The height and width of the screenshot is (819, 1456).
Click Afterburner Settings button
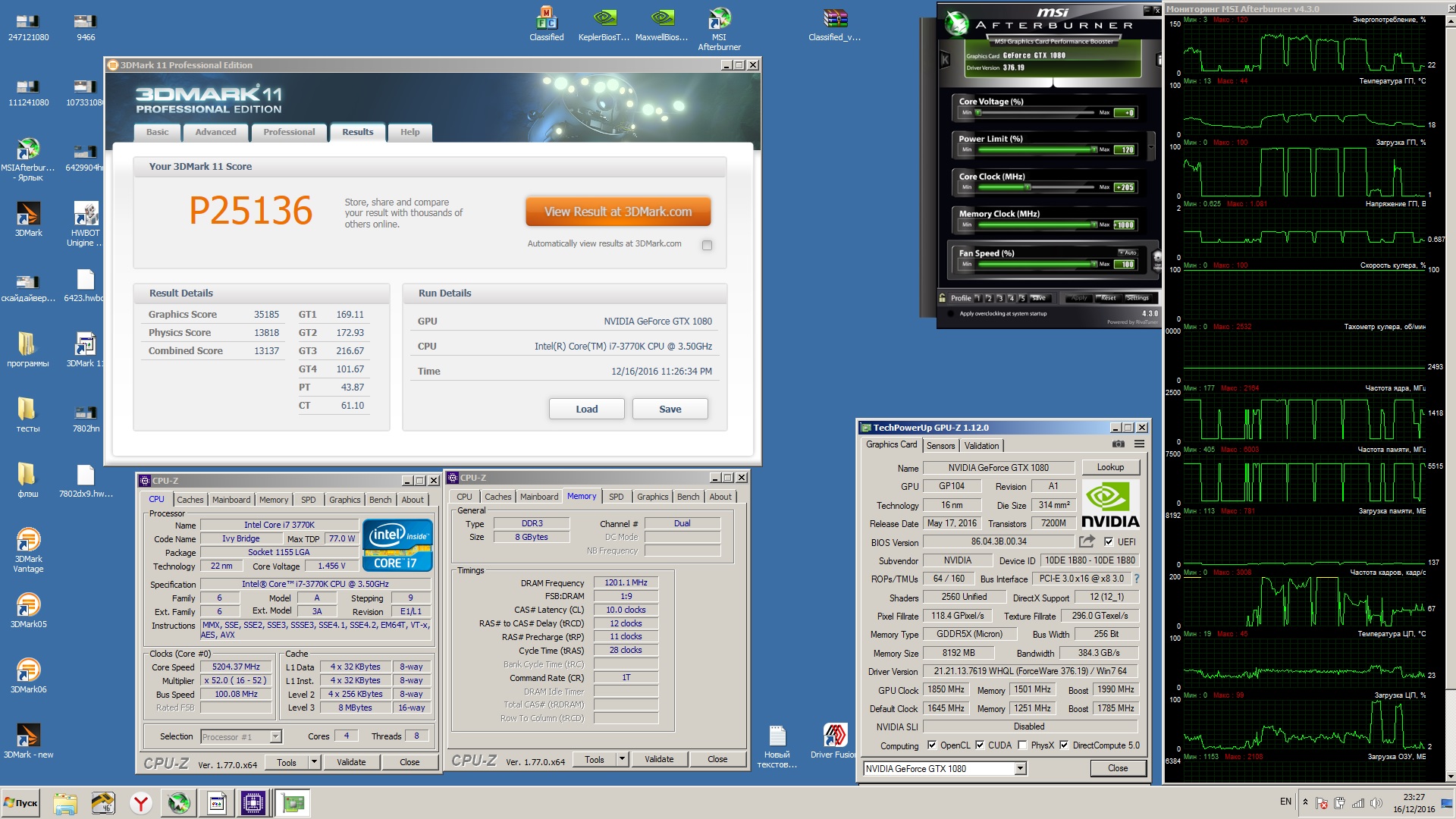pos(1137,298)
